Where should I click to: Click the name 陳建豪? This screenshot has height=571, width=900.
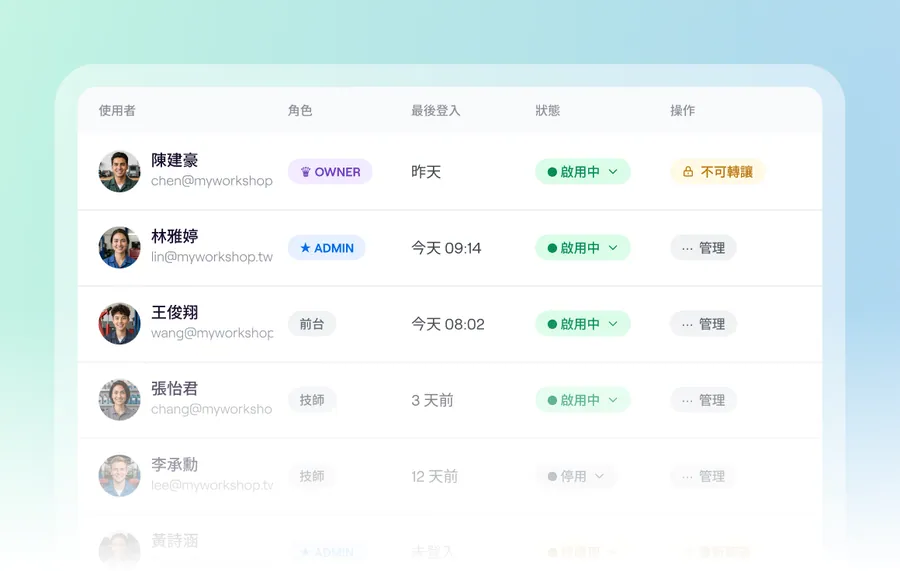click(174, 160)
